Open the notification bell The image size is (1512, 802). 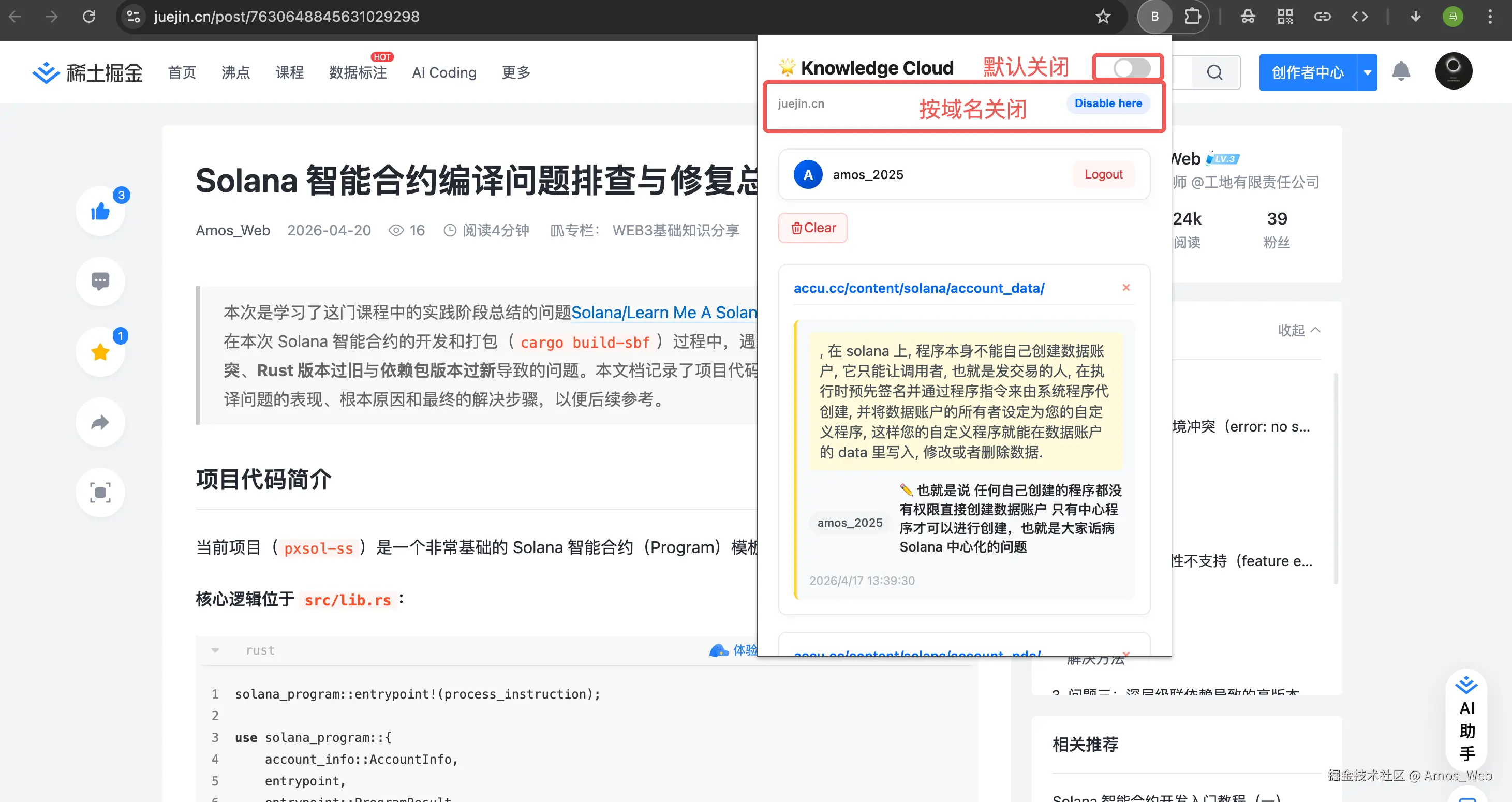tap(1400, 71)
